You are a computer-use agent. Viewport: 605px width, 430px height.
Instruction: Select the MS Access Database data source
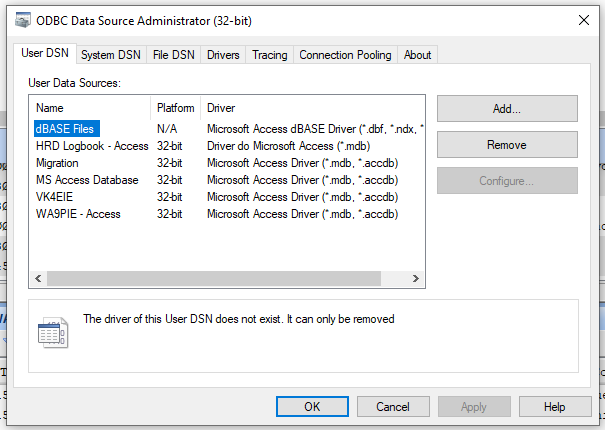(87, 180)
